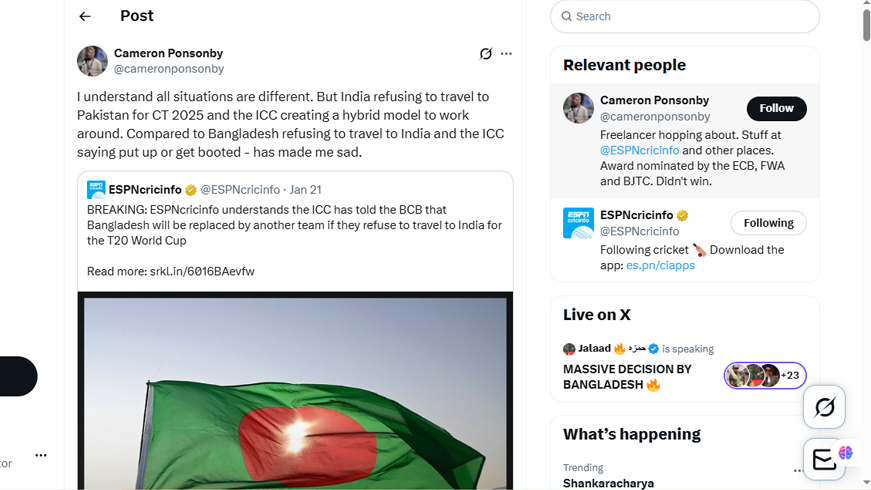871x490 pixels.
Task: Click the magnifier icon in the search box
Action: pyautogui.click(x=567, y=16)
